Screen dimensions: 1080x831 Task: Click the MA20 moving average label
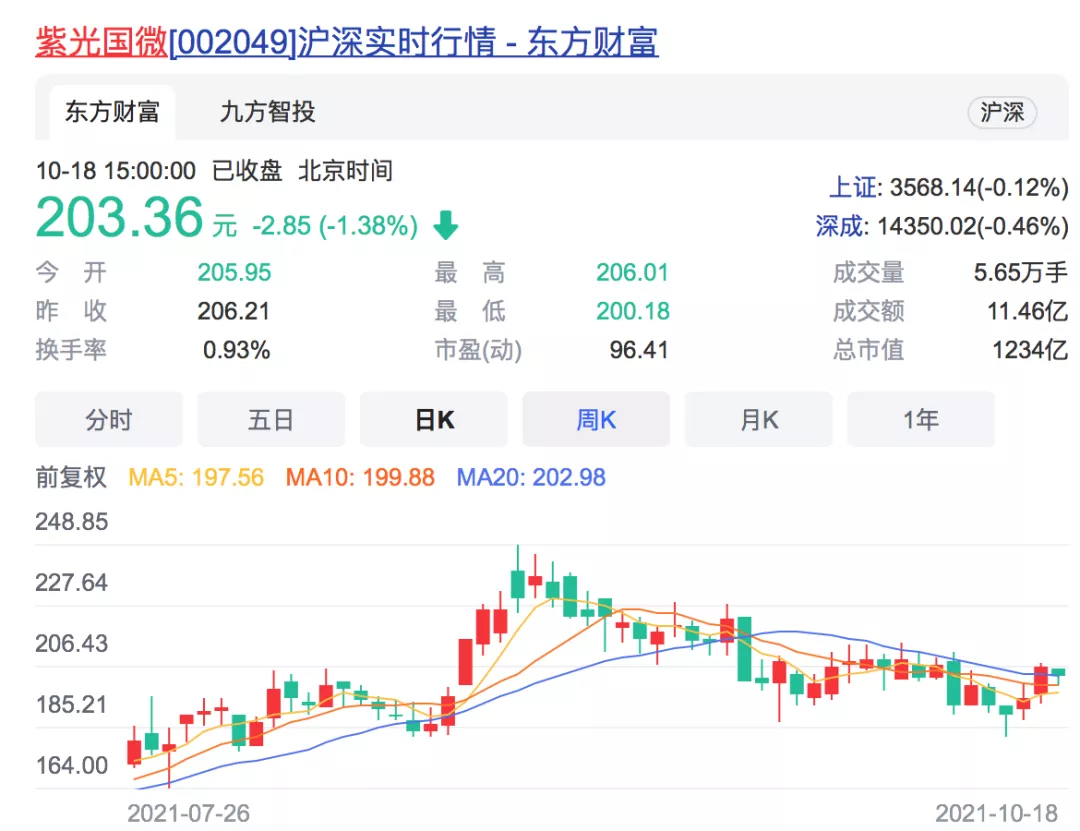(531, 478)
